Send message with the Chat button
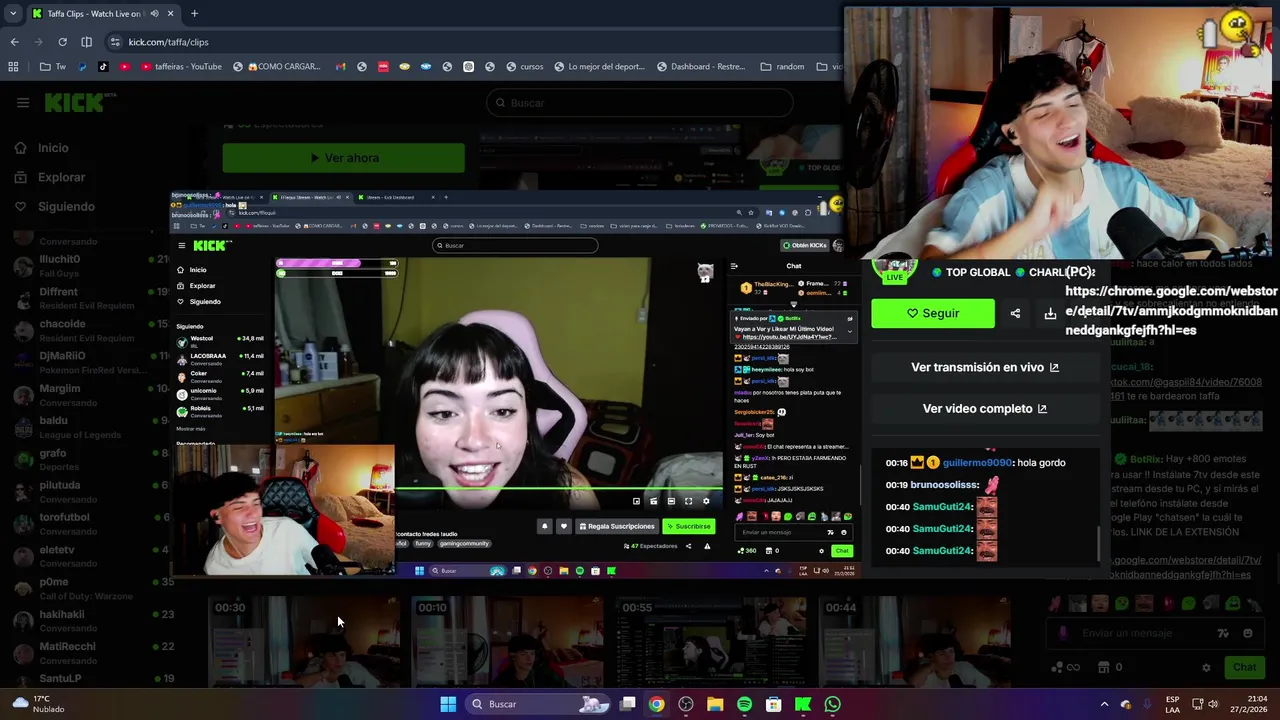 tap(1244, 667)
